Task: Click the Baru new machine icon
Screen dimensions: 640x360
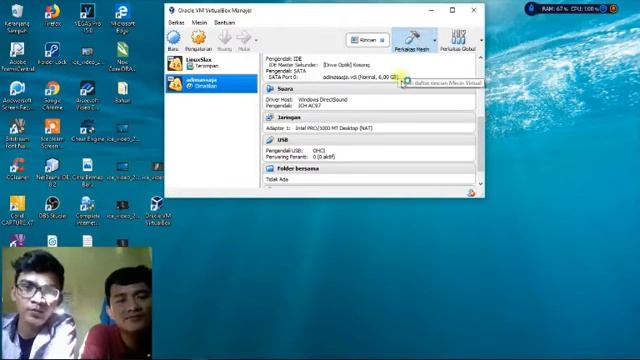Action: (173, 38)
